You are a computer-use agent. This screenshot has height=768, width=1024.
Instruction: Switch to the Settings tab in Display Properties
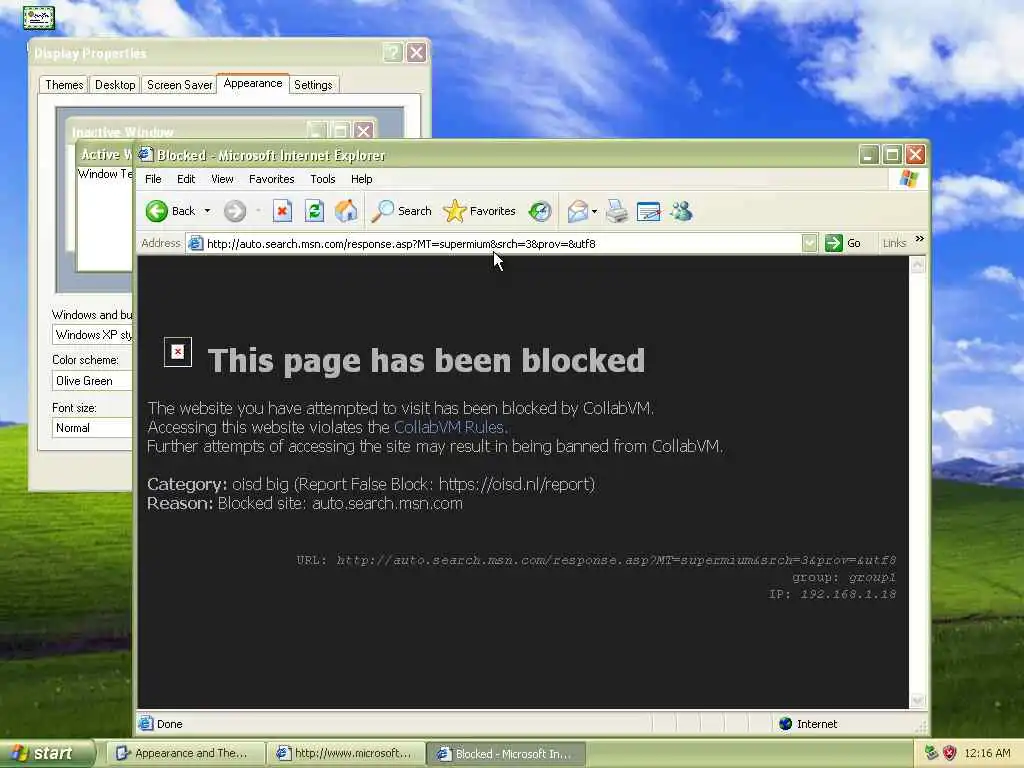tap(313, 85)
